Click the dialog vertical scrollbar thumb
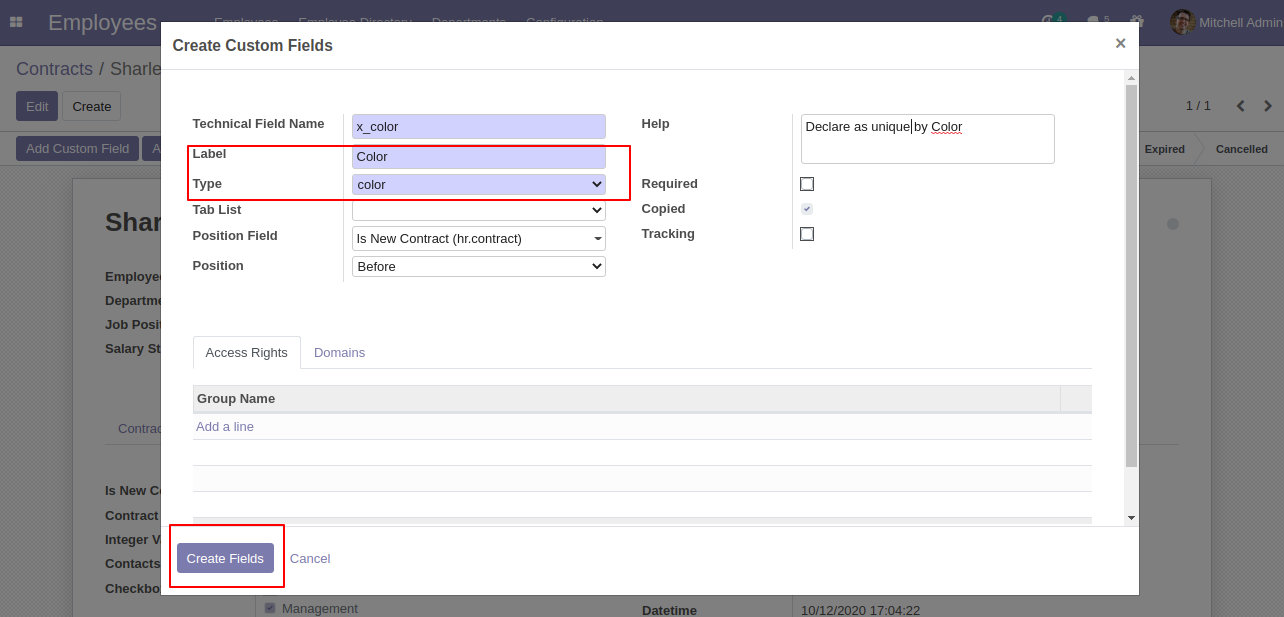 coord(1131,275)
